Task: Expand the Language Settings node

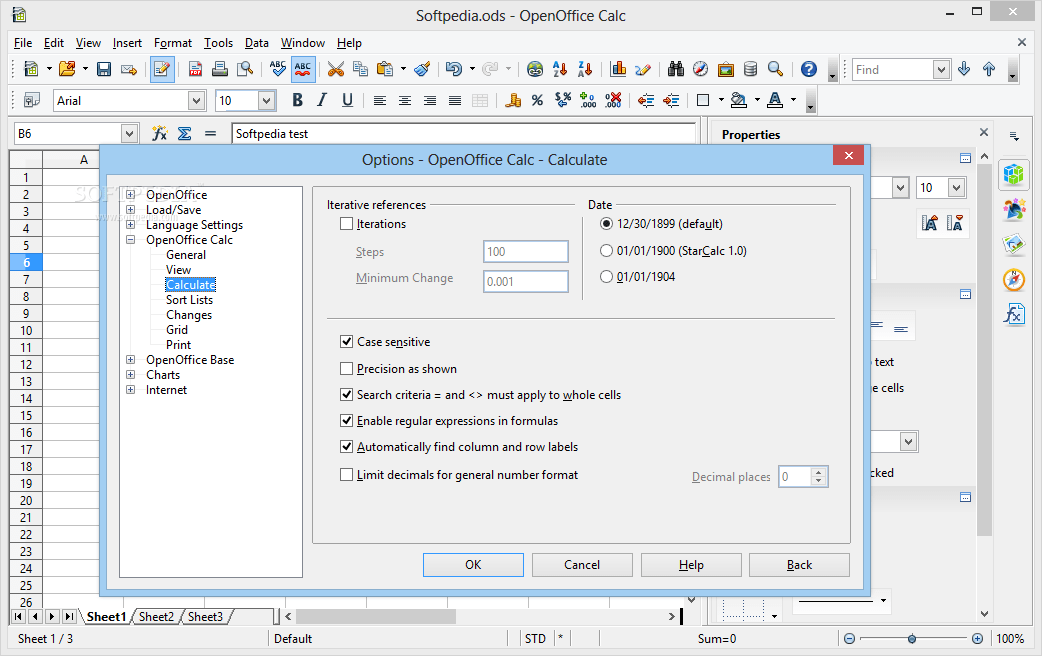Action: (x=131, y=225)
